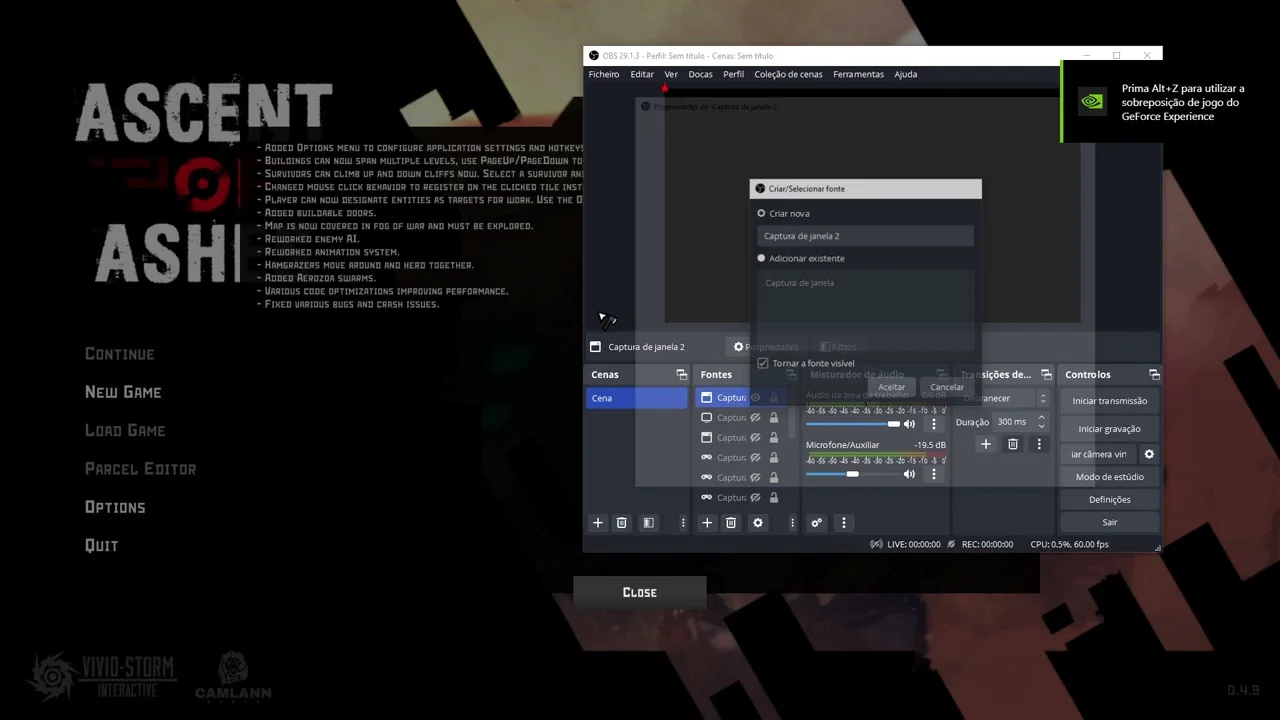Open source properties gear in Fontes panel
This screenshot has width=1280, height=720.
[757, 523]
